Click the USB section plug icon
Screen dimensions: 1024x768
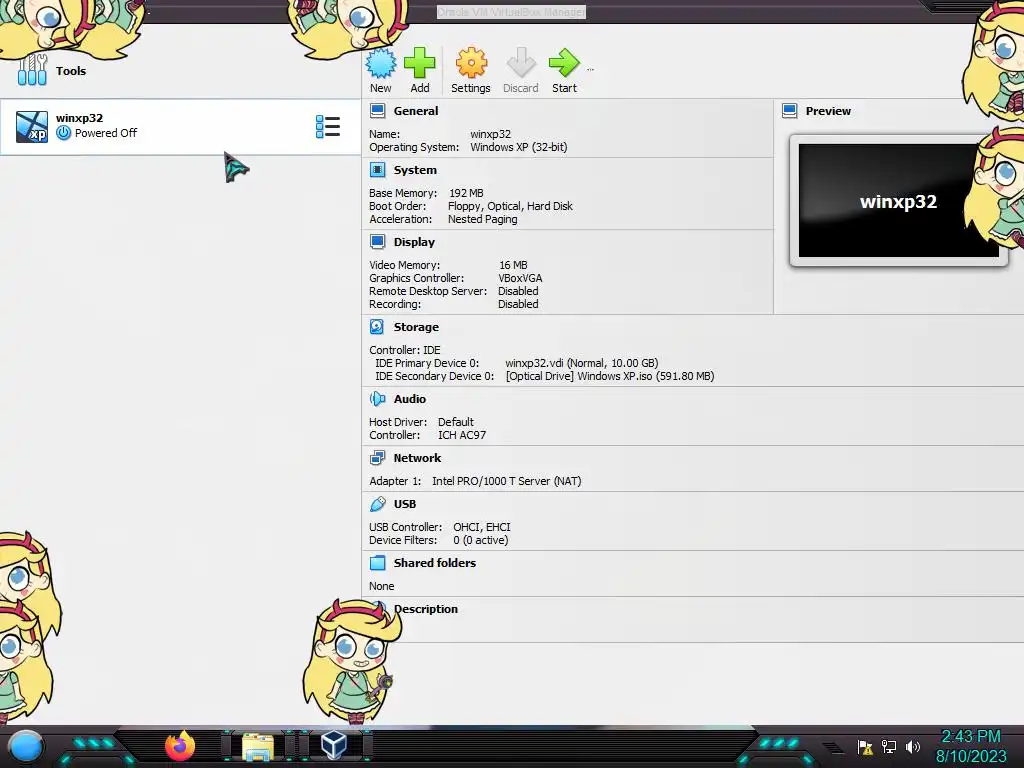coord(377,504)
